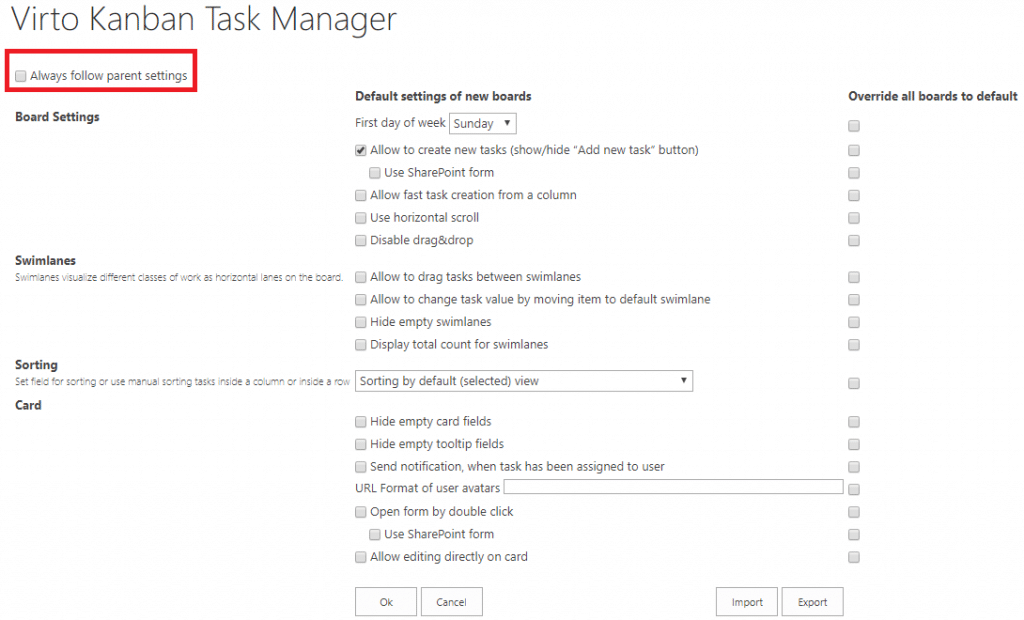Check Use SharePoint form under create tasks
Screen dimensions: 1024x620
point(375,173)
